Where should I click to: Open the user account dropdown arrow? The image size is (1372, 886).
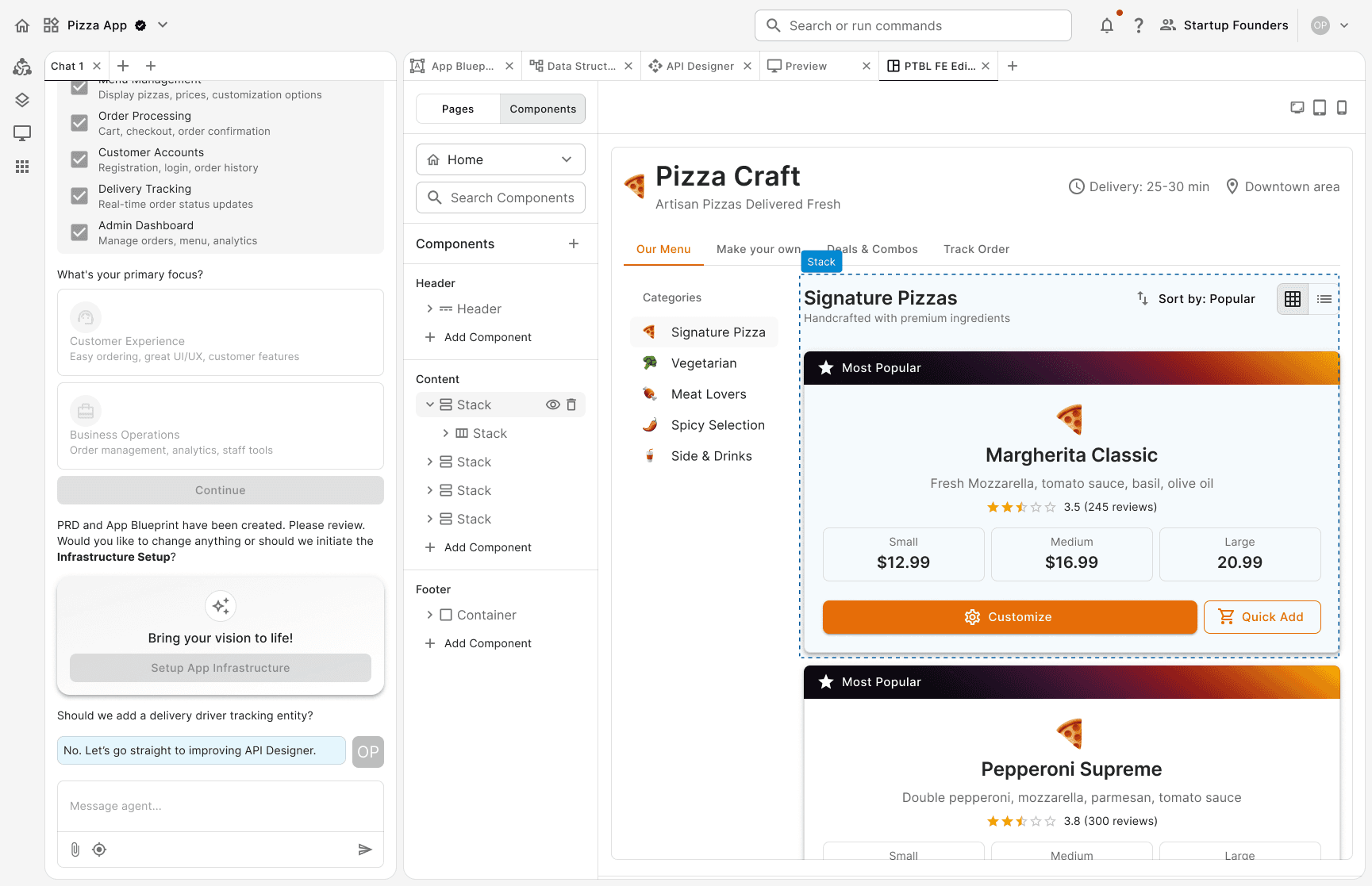1344,25
